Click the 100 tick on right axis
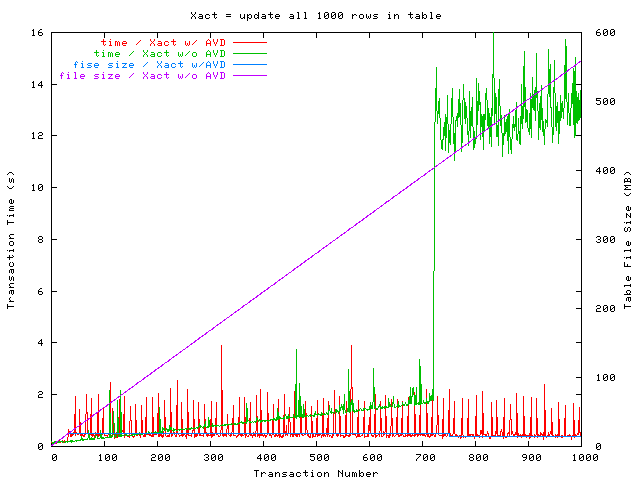The height and width of the screenshot is (480, 640). (x=599, y=377)
